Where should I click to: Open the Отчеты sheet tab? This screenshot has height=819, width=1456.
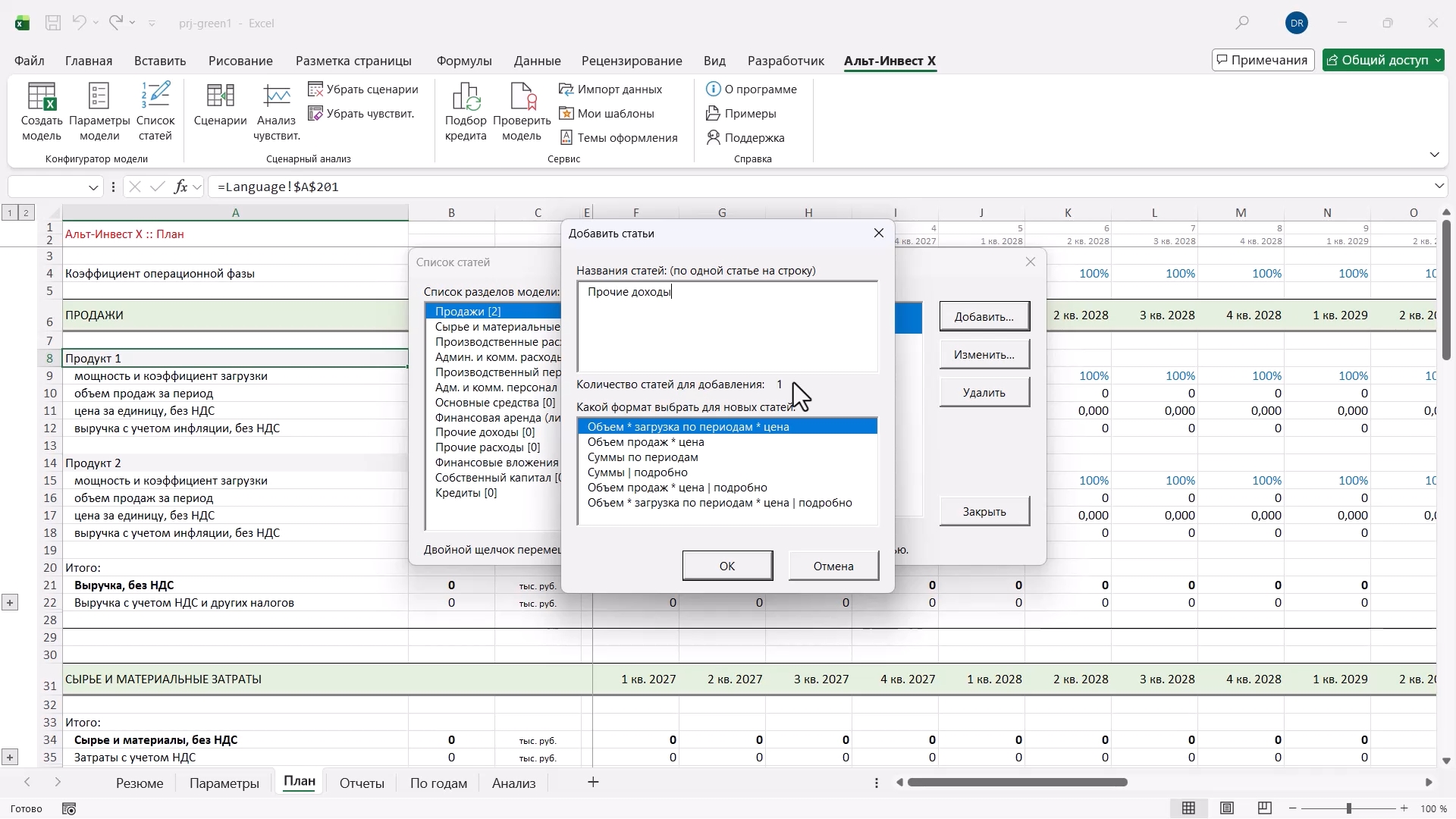click(362, 783)
